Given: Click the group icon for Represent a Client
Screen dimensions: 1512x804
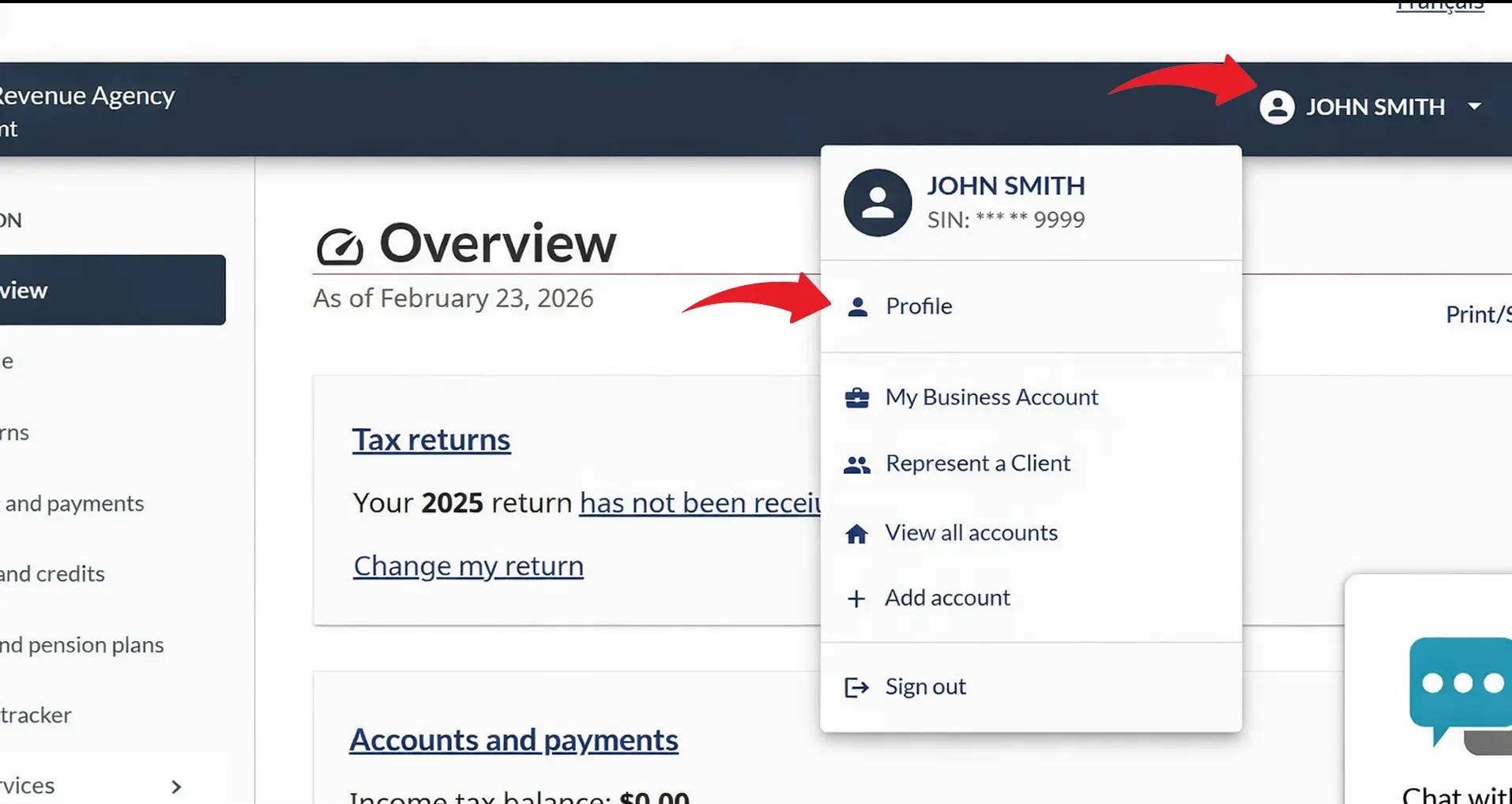Looking at the screenshot, I should tap(857, 464).
